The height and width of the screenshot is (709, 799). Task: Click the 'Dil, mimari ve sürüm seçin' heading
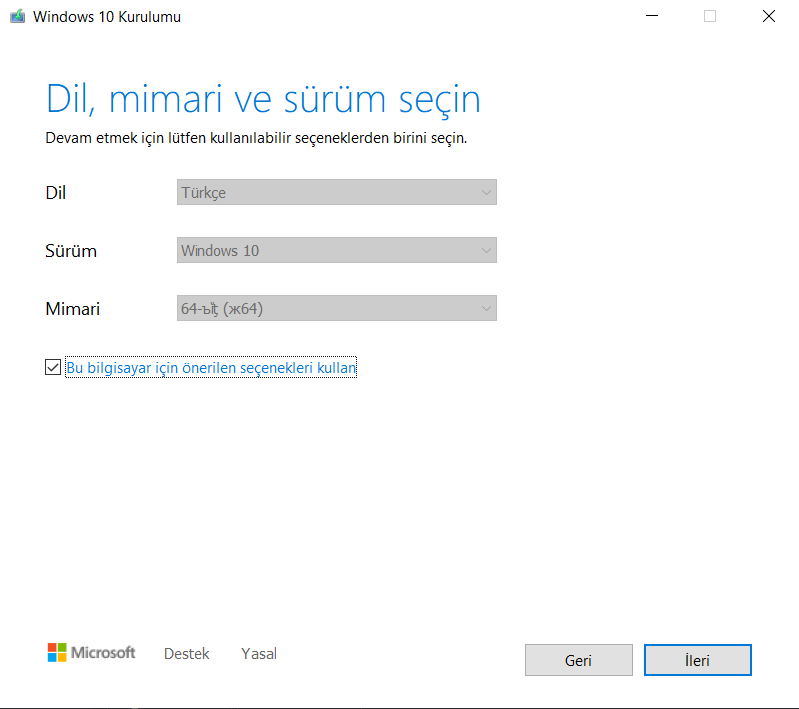263,99
